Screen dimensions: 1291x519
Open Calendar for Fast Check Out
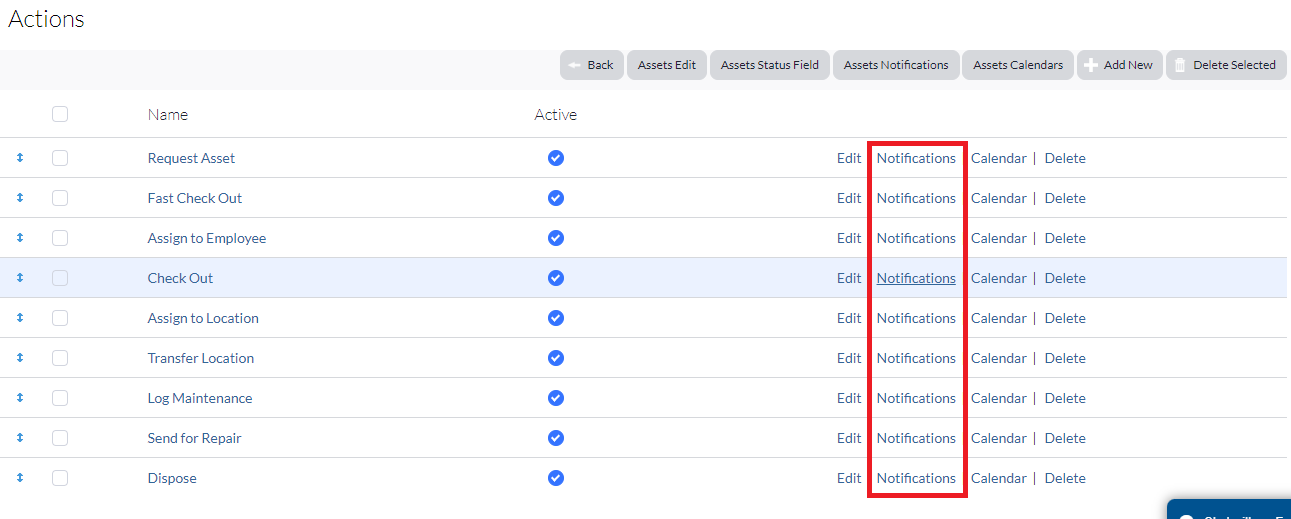coord(999,198)
